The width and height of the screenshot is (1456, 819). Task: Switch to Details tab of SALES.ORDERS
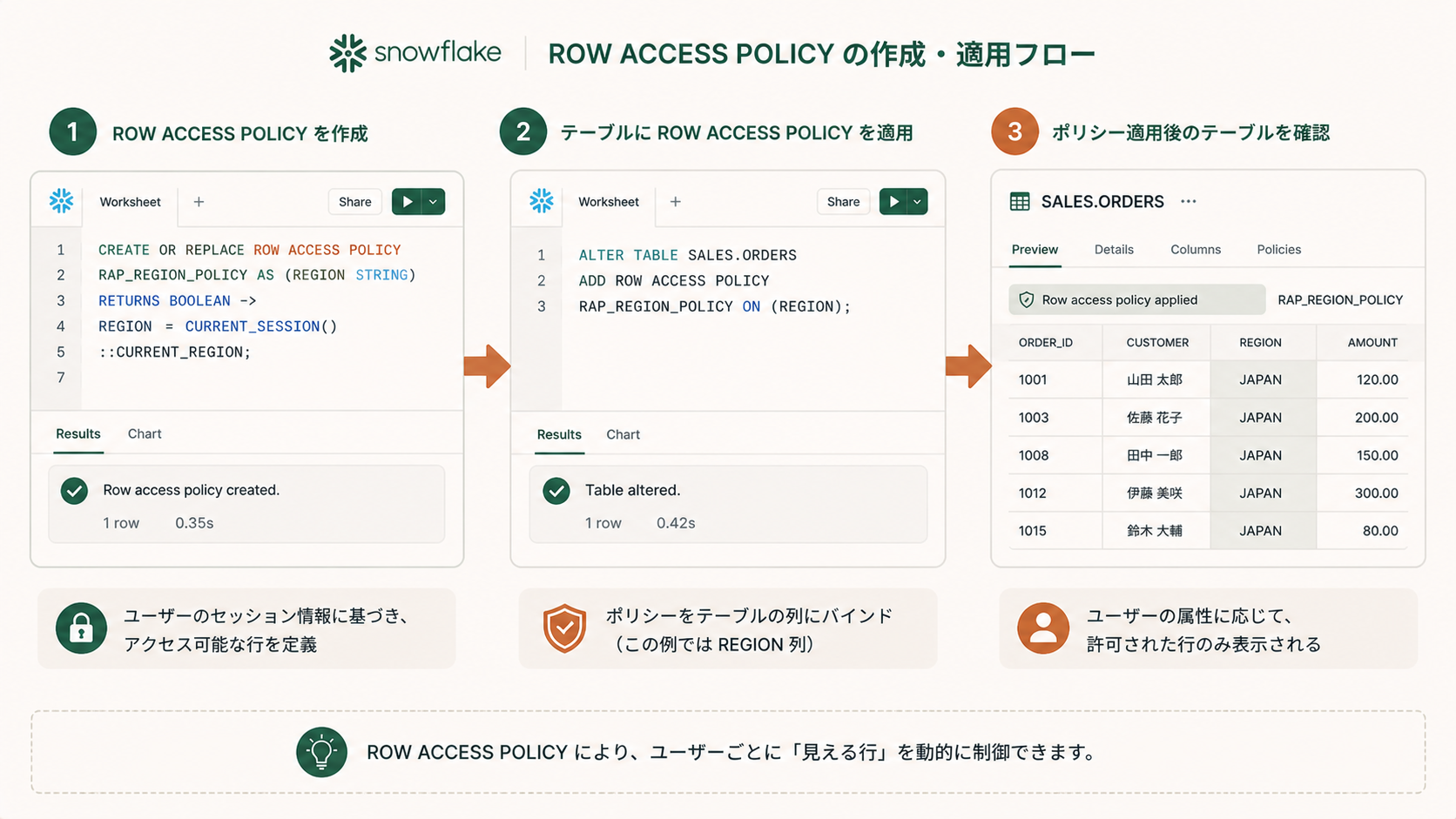tap(1114, 250)
